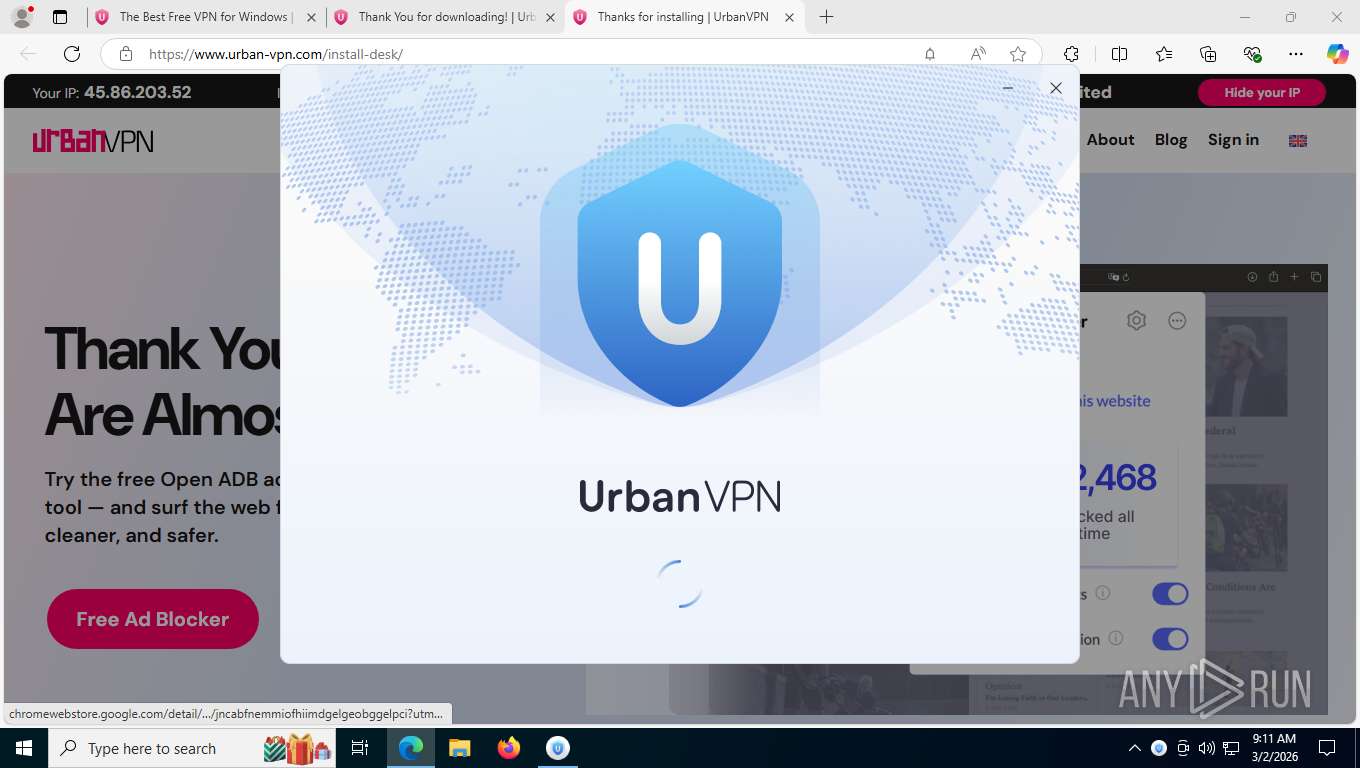Click the UrbanVPN website logo
Screen dimensions: 1360x768
coord(93,140)
